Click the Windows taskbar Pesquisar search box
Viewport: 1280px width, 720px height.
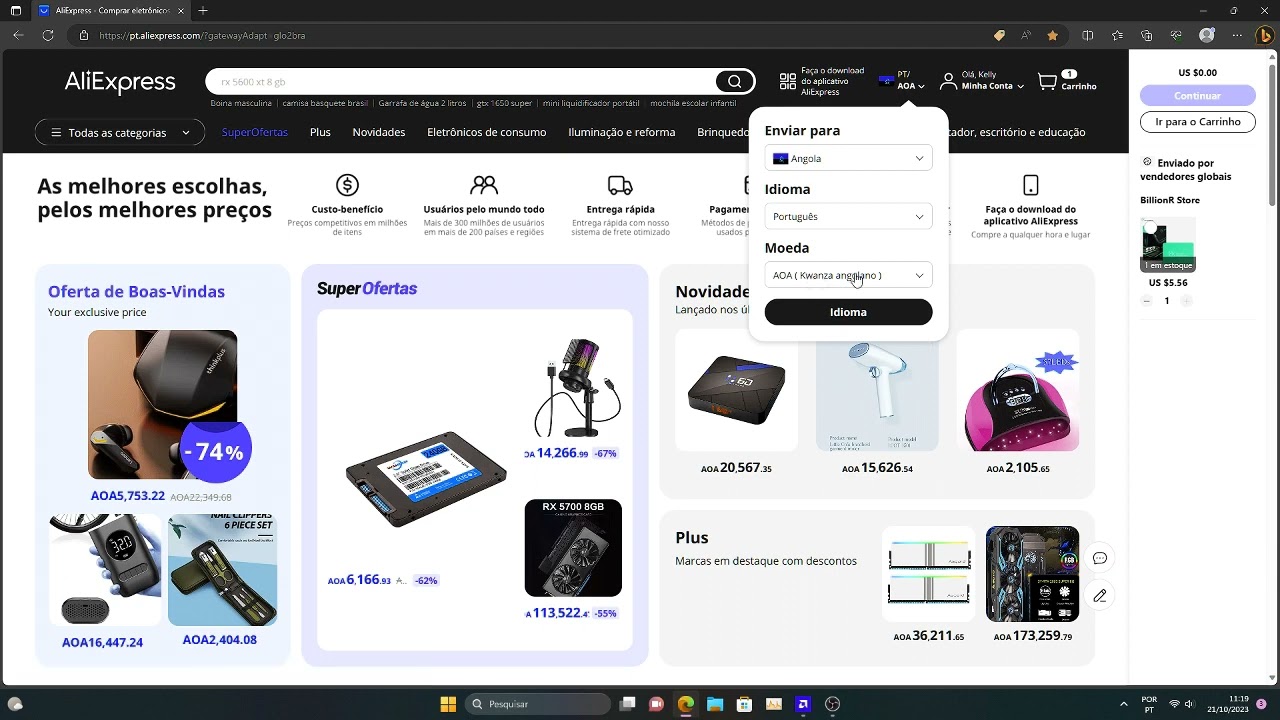click(x=538, y=704)
